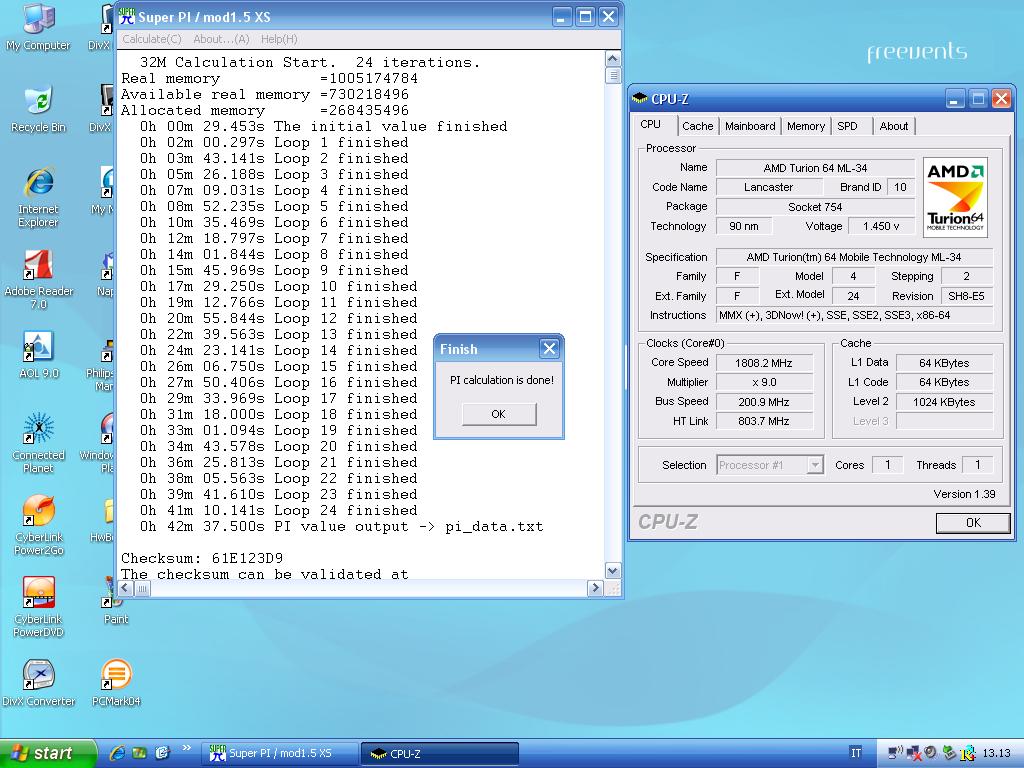Switch to the SPD tab in CPU-Z
Screen dimensions: 1024x768
(847, 126)
